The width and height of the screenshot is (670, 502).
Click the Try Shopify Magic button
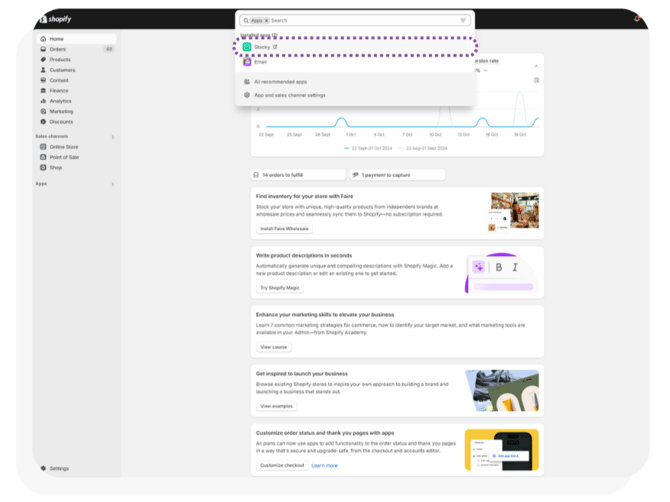tap(279, 288)
